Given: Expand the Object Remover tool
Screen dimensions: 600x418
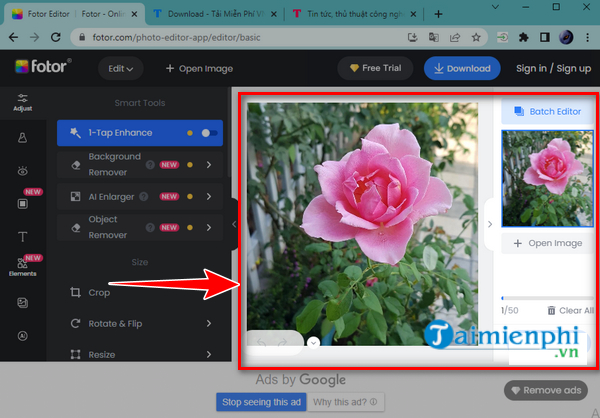Looking at the screenshot, I should (209, 227).
